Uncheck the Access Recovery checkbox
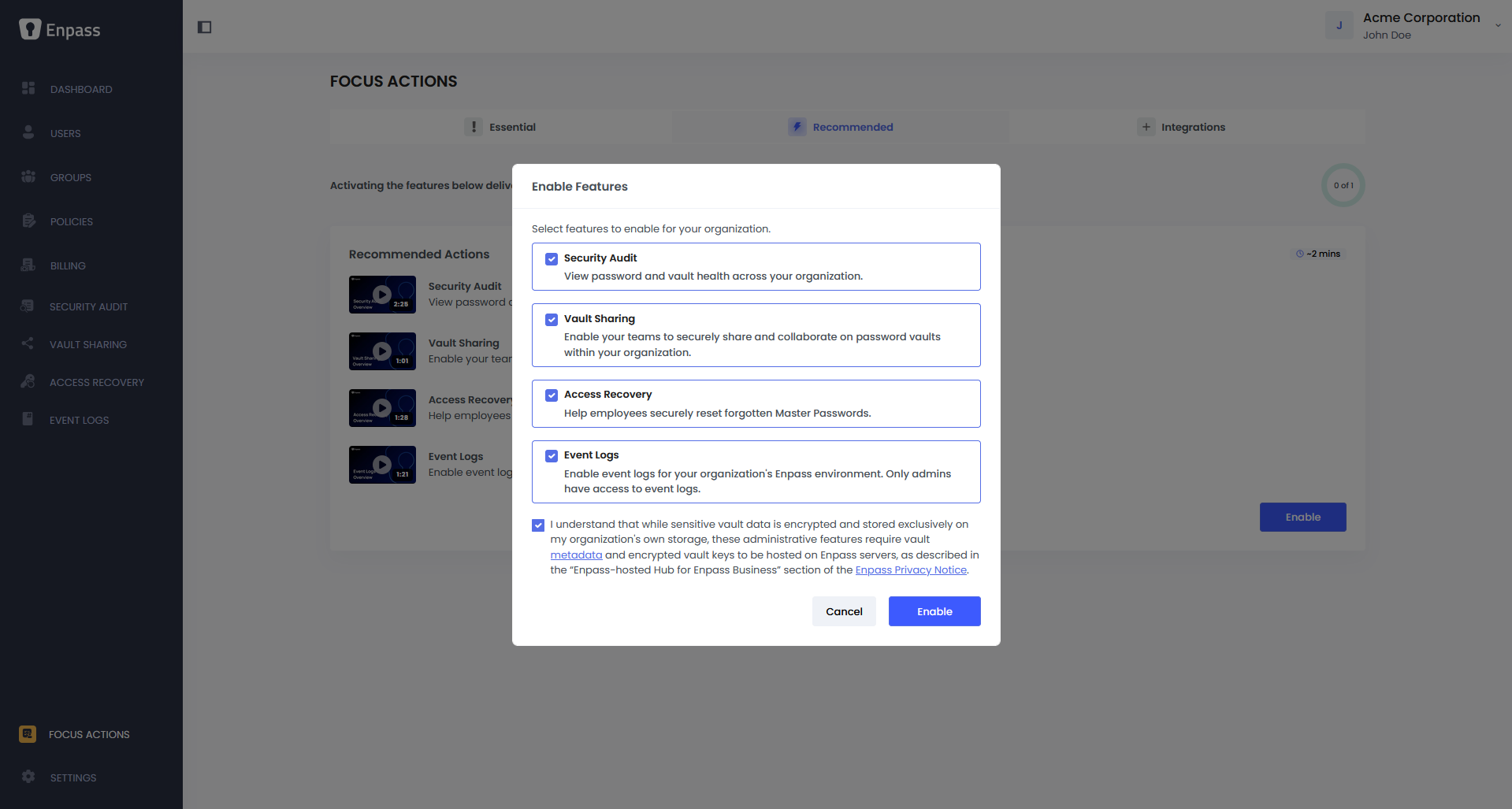This screenshot has width=1512, height=809. [552, 395]
